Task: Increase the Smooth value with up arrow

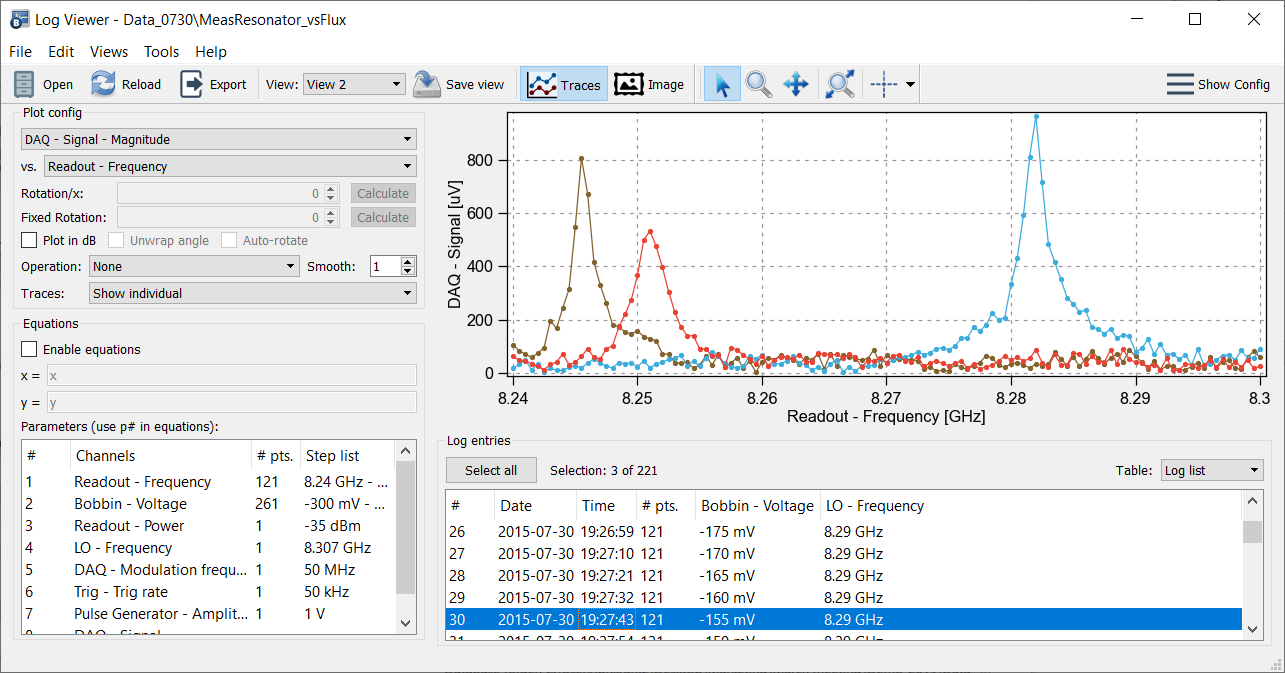Action: pyautogui.click(x=407, y=262)
